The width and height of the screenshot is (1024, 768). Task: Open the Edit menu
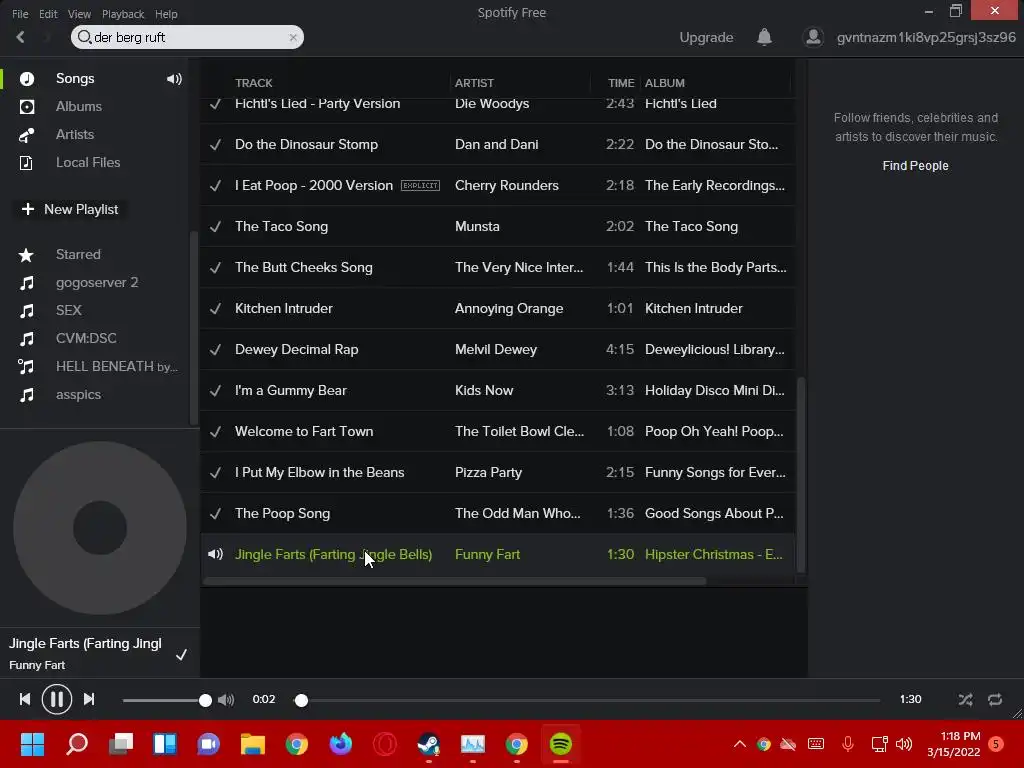[48, 14]
